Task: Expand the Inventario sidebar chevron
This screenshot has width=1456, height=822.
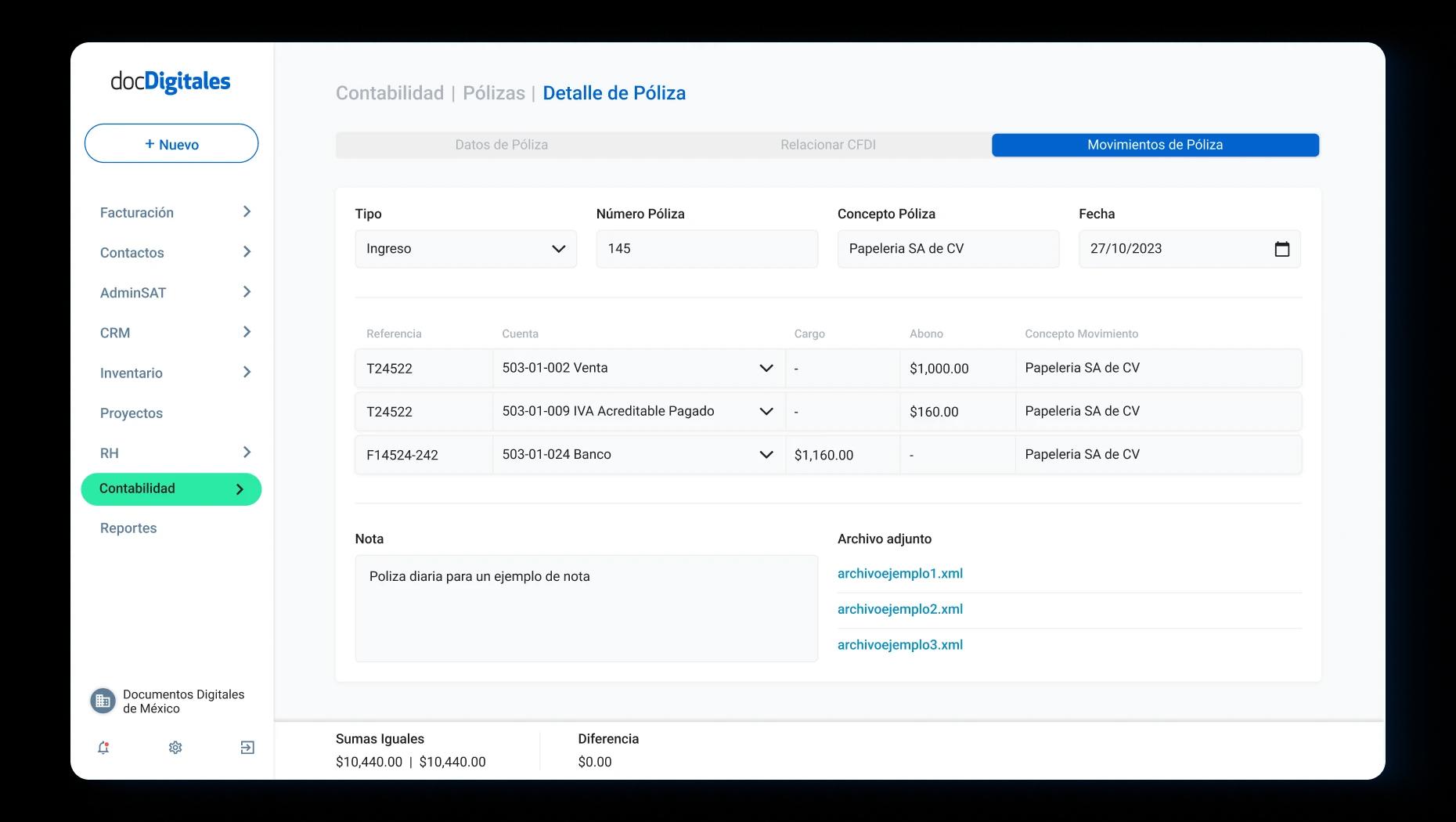Action: (247, 373)
